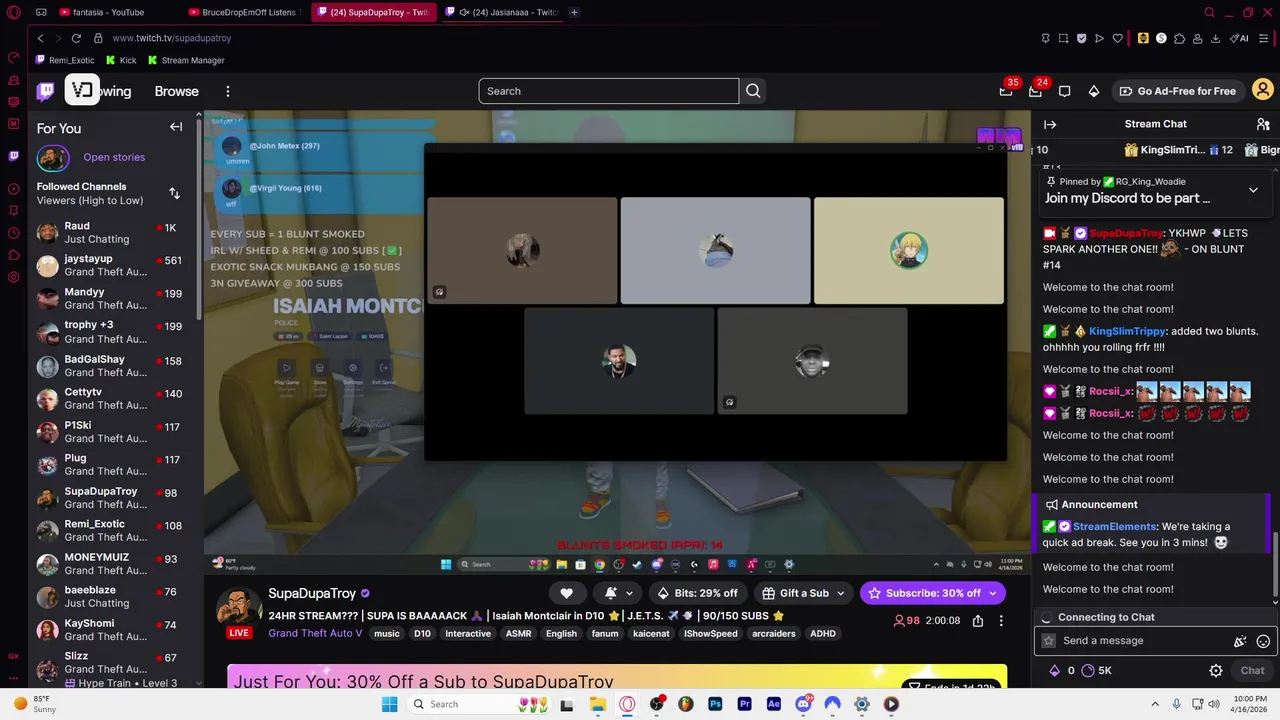Open the chat community users icon
This screenshot has width=1280, height=720.
1263,124
